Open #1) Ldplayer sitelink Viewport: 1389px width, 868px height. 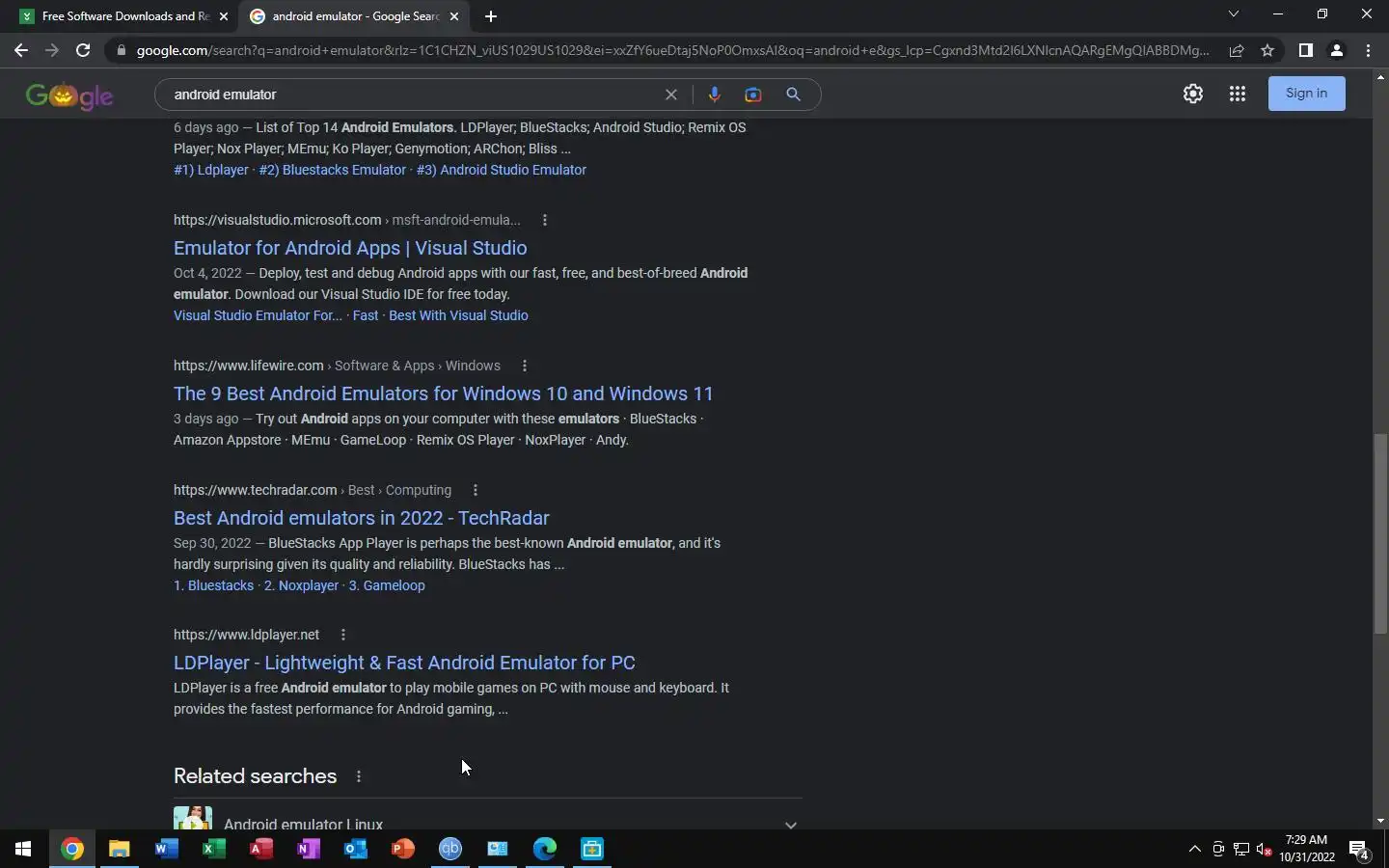(211, 170)
